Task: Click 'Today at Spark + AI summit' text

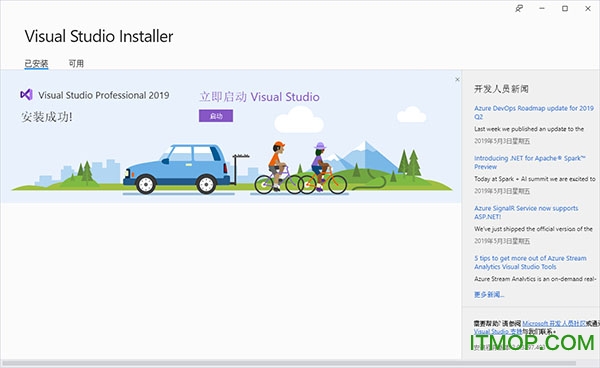Action: tap(535, 179)
